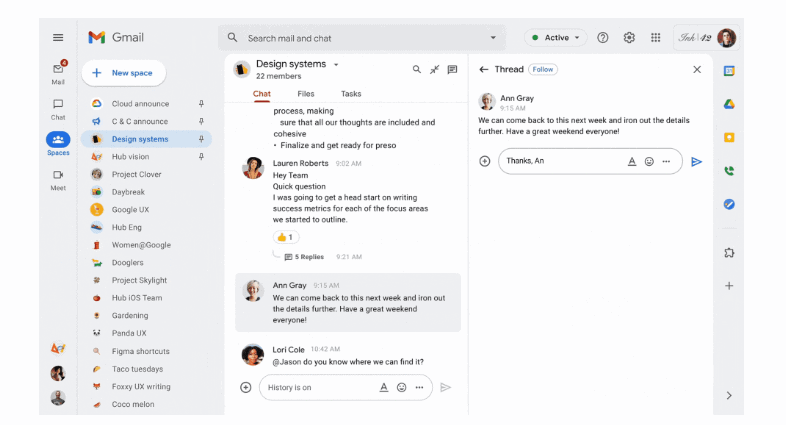Open Google Keep side panel
Image resolution: width=786 pixels, height=425 pixels.
[x=729, y=137]
